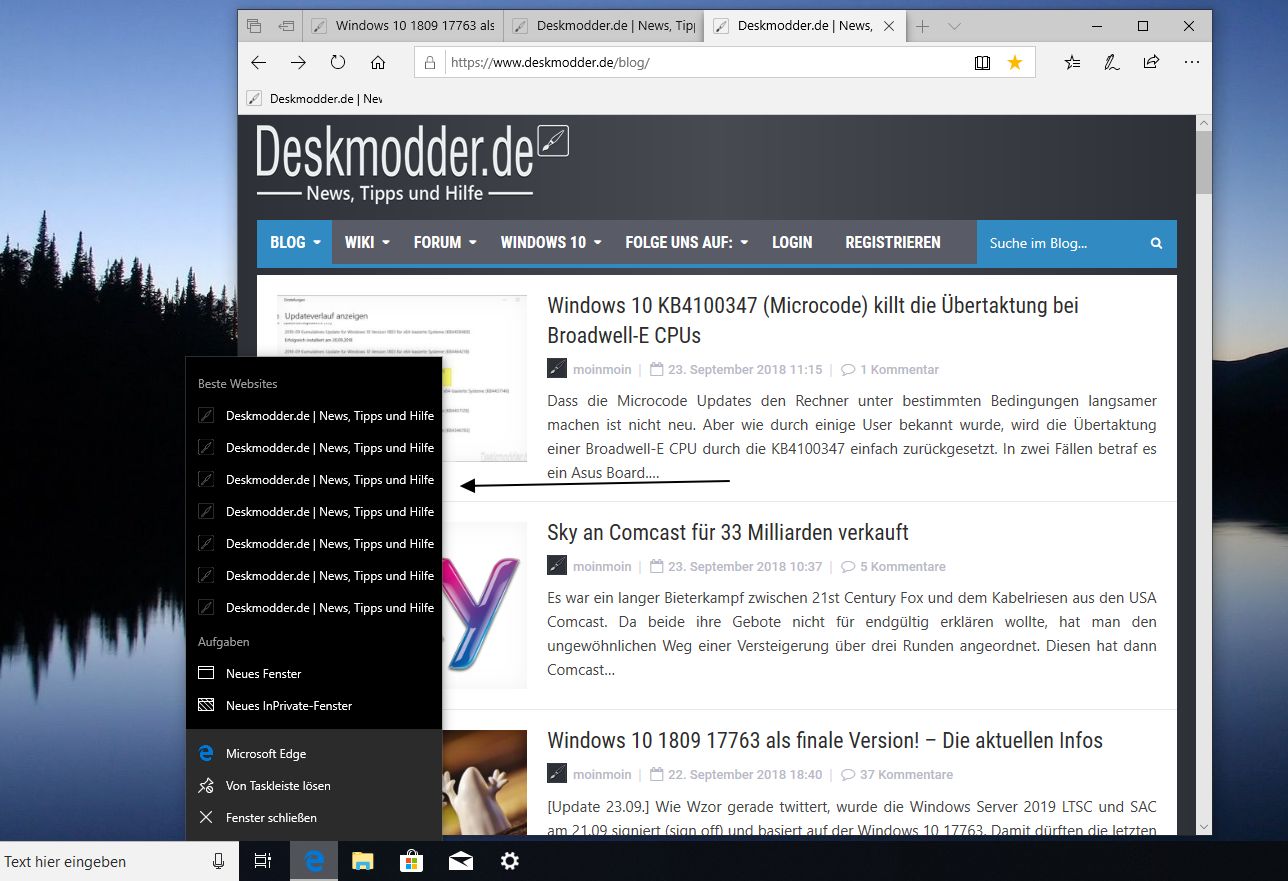Select the first Deskmodder.de jump list entry

click(314, 416)
